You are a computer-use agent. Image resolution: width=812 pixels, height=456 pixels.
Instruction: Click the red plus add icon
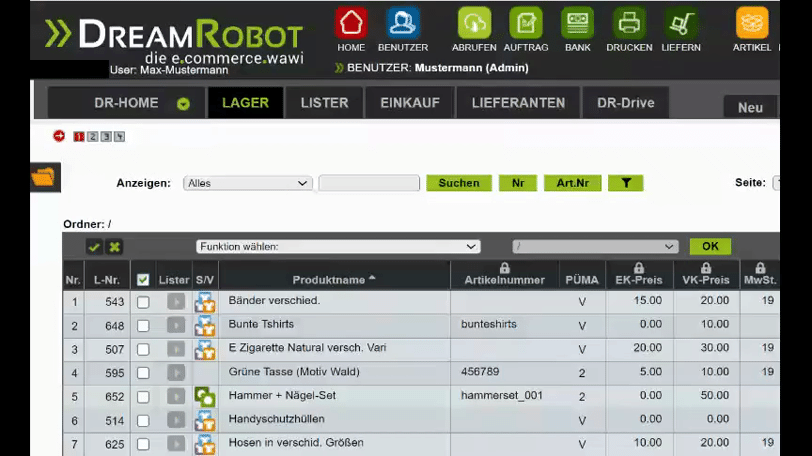pos(59,136)
